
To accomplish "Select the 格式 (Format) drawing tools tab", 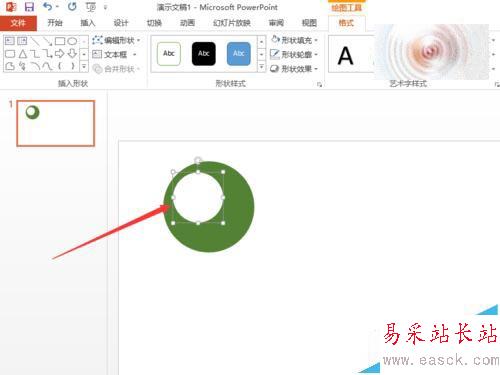I will coord(346,23).
